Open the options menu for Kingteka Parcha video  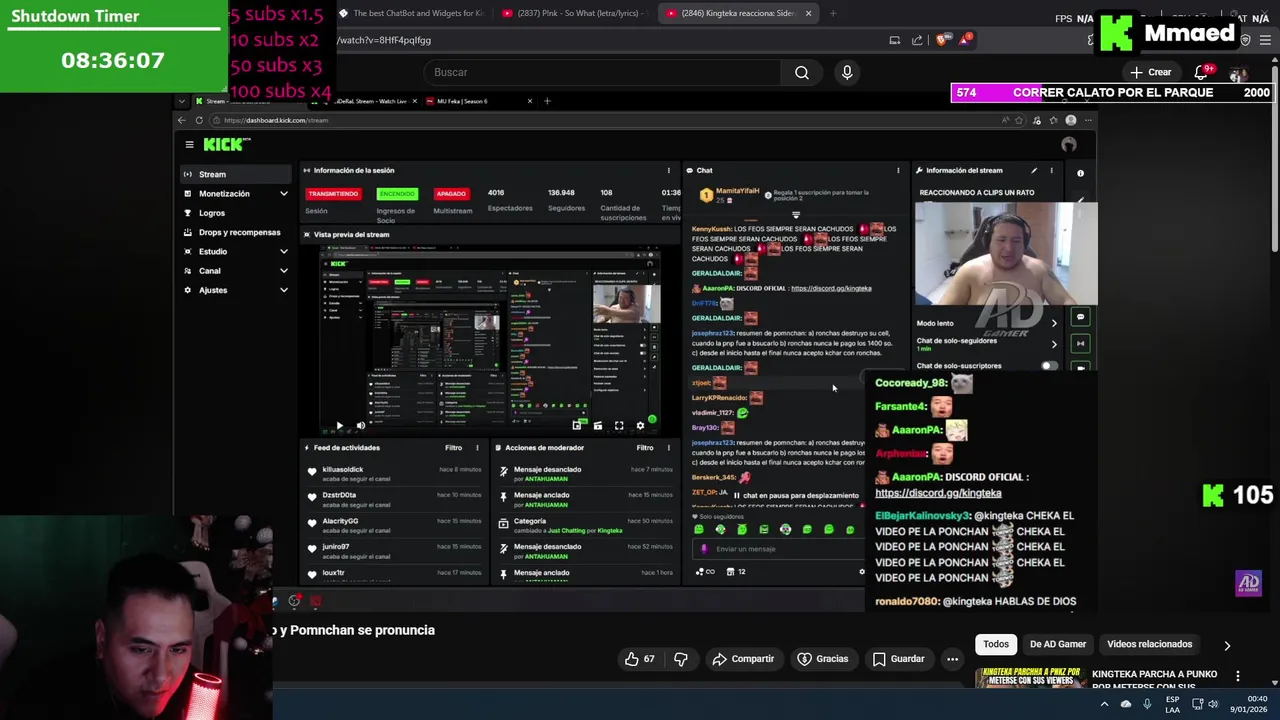pyautogui.click(x=1238, y=676)
